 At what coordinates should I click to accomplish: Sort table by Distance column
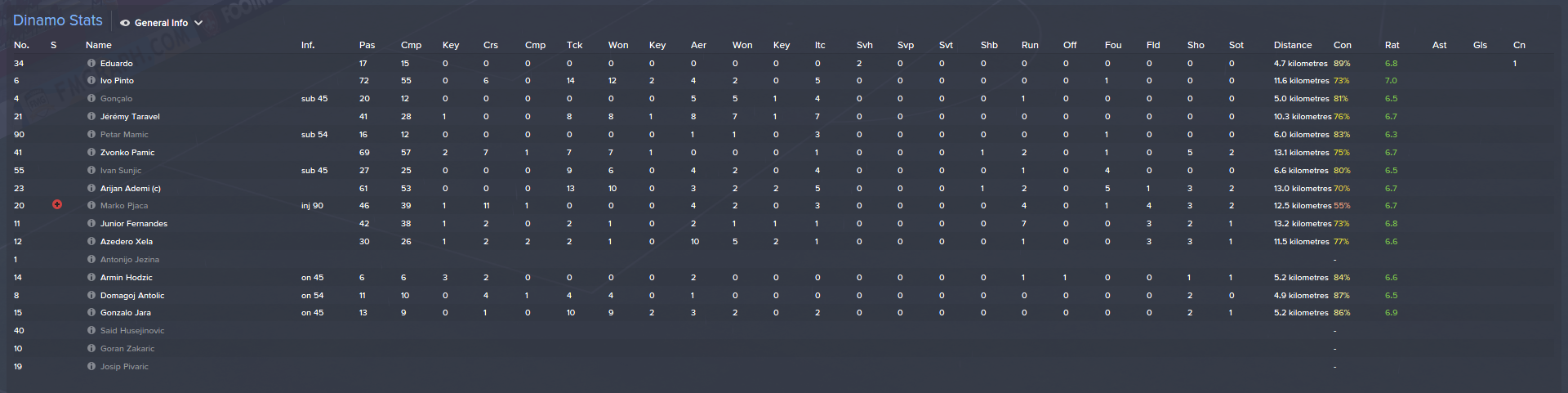[x=1293, y=45]
